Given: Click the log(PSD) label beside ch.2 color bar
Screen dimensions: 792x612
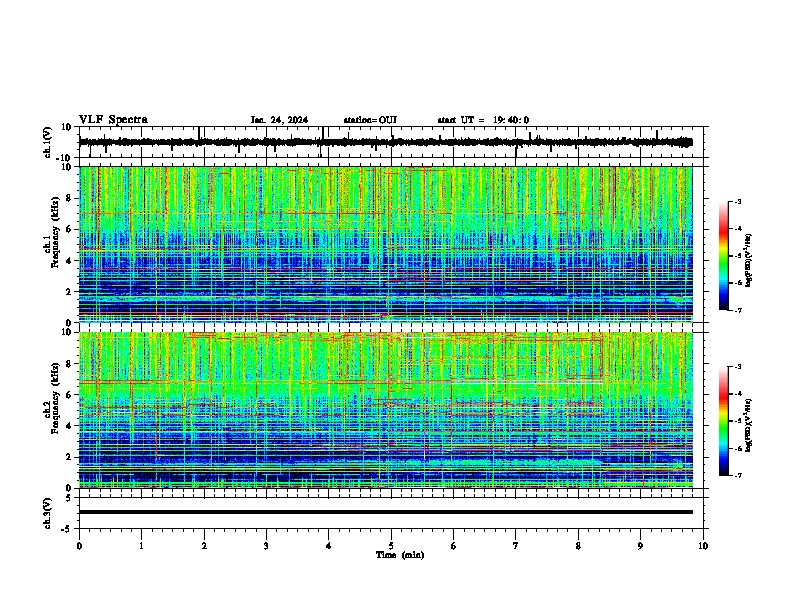Looking at the screenshot, I should (749, 425).
